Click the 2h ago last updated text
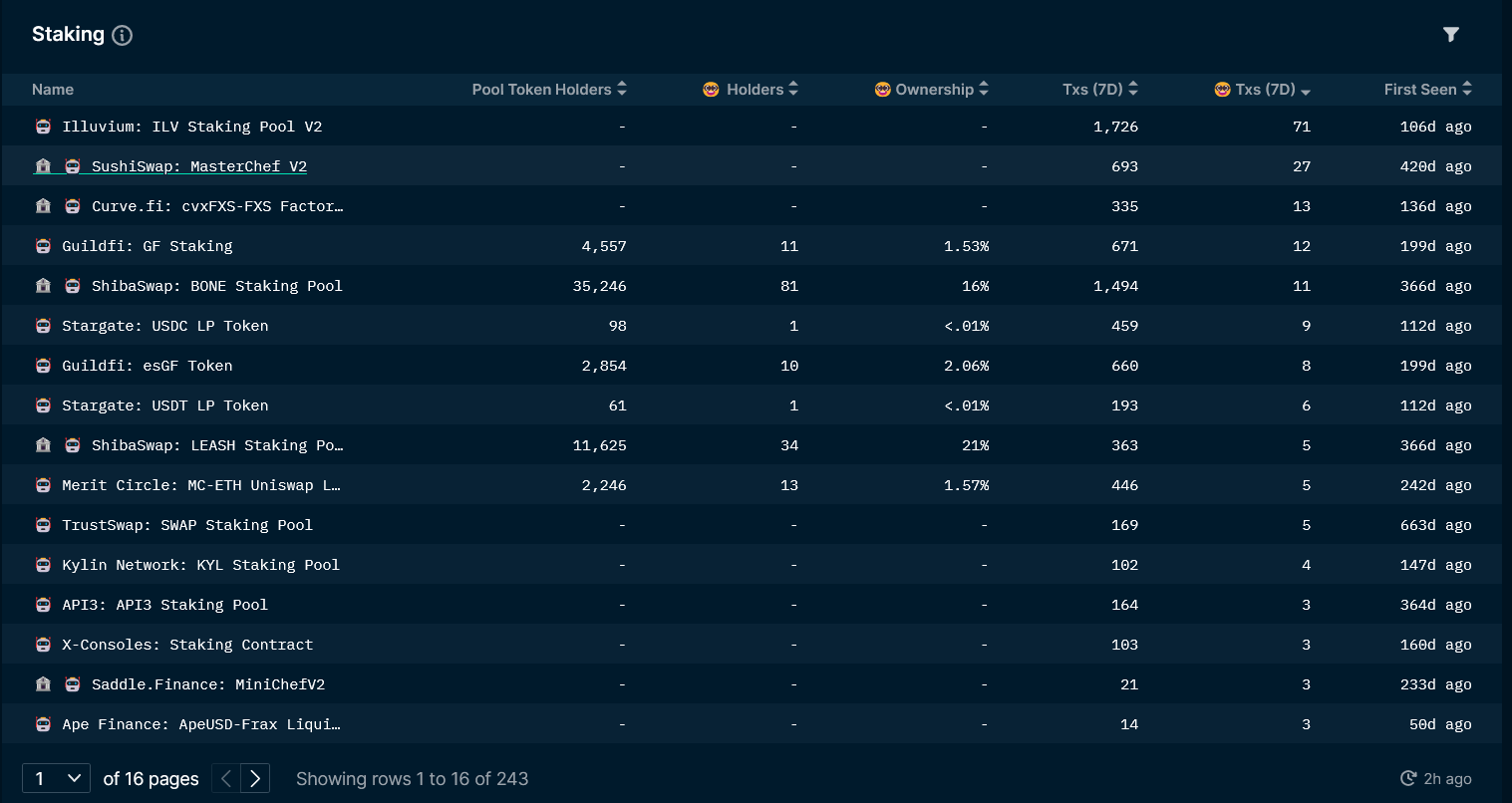 [1448, 779]
